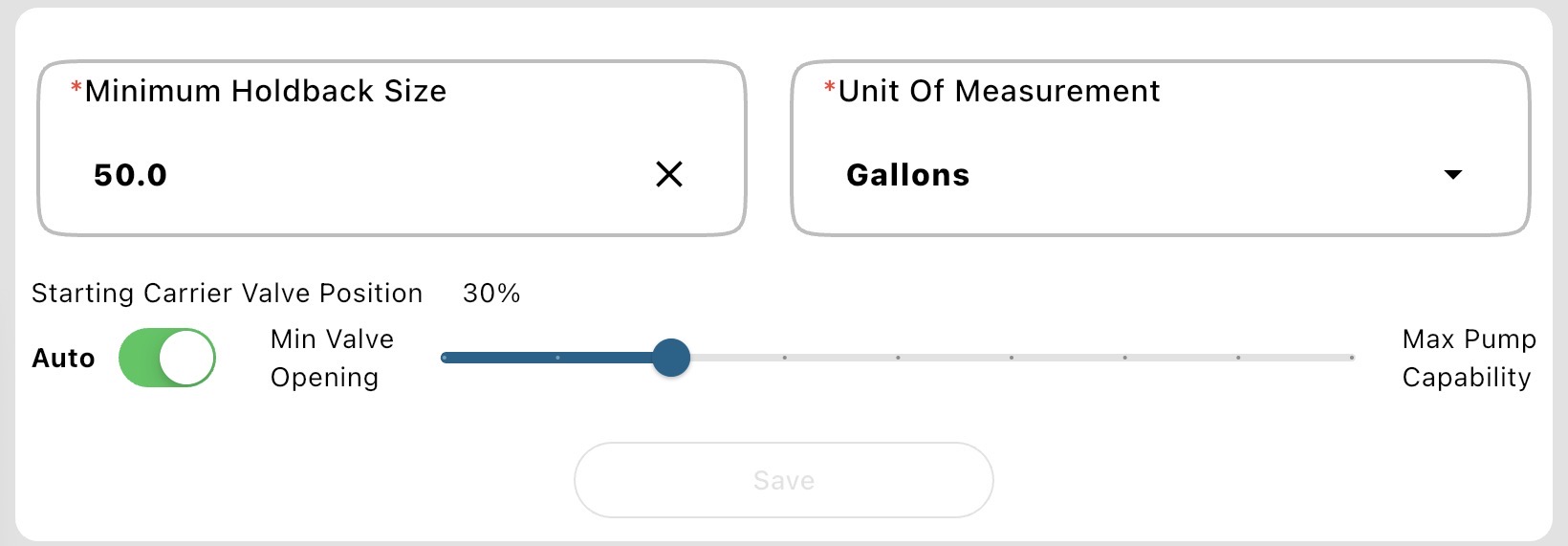Click the Minimum Holdback Size field label
The height and width of the screenshot is (546, 1568).
coord(265,91)
